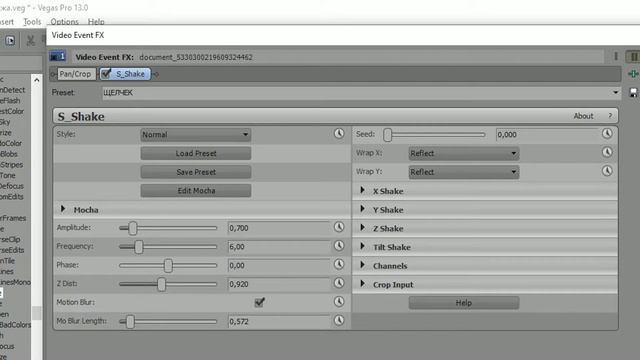Click the Phase slider handle
The height and width of the screenshot is (360, 640).
coord(168,266)
